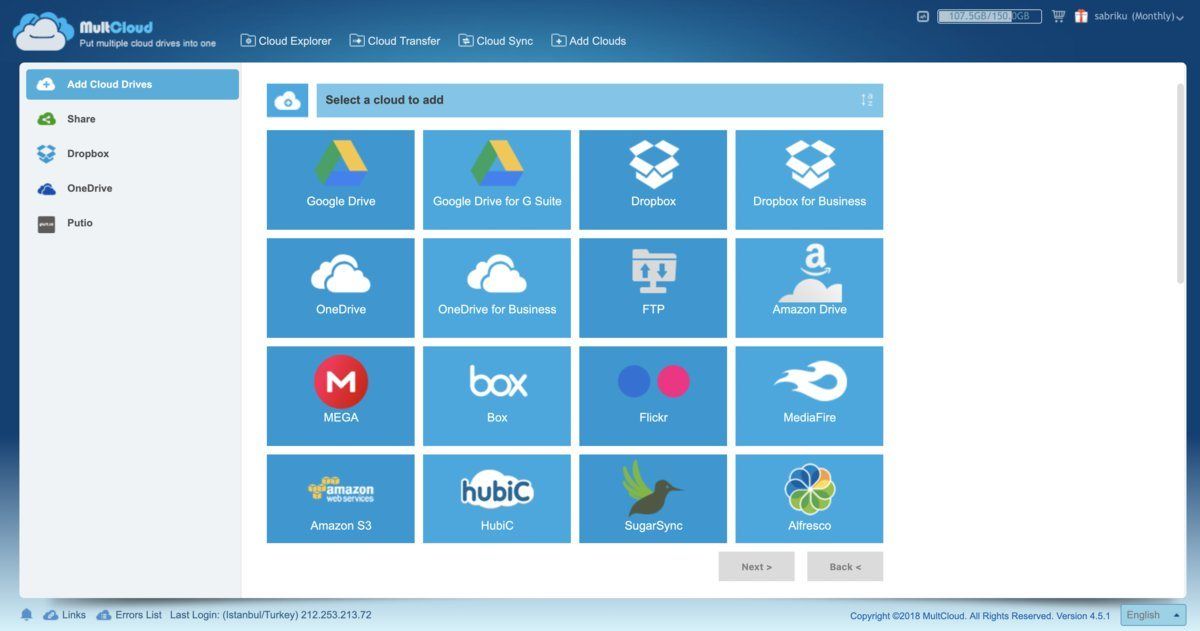
Task: Open the Cloud Explorer tab
Action: point(286,41)
